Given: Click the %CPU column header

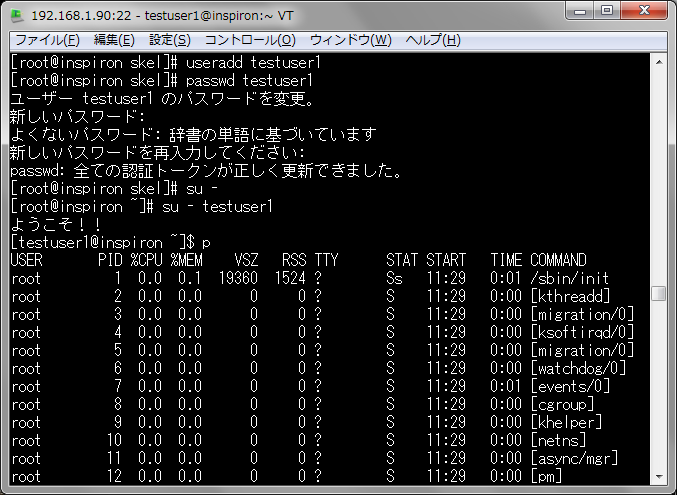Looking at the screenshot, I should 146,260.
